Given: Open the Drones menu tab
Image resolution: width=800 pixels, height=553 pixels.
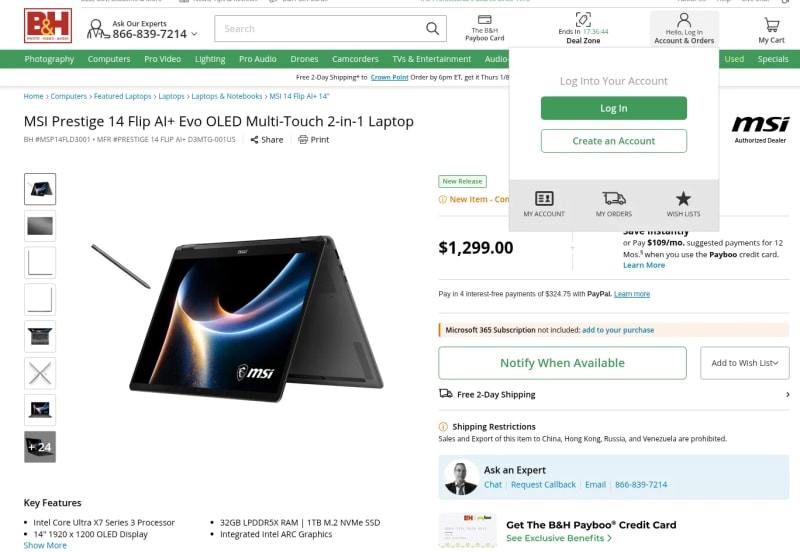Looking at the screenshot, I should tap(304, 59).
